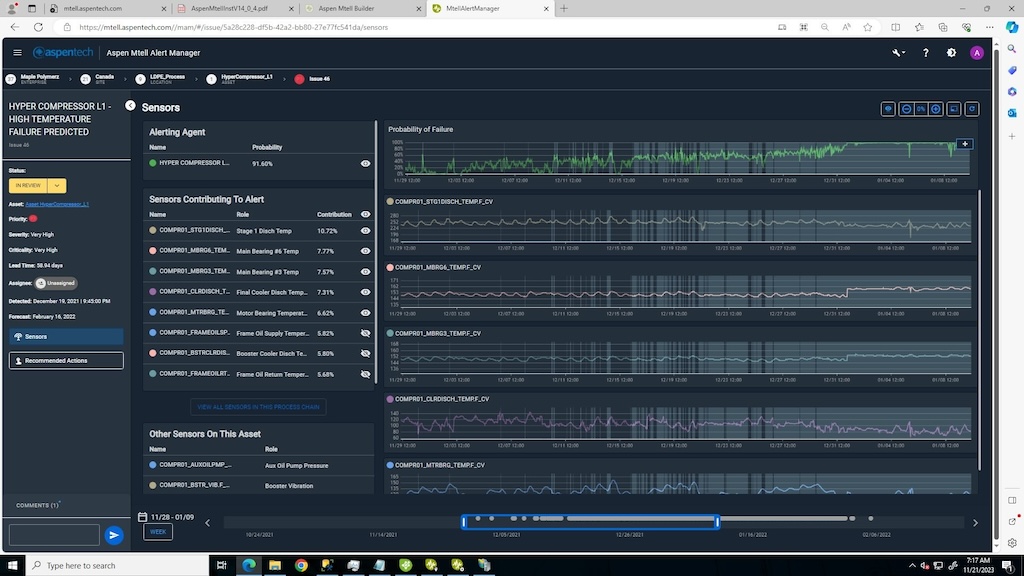Open the browser split screen icon
1024x576 pixels.
coord(895,27)
